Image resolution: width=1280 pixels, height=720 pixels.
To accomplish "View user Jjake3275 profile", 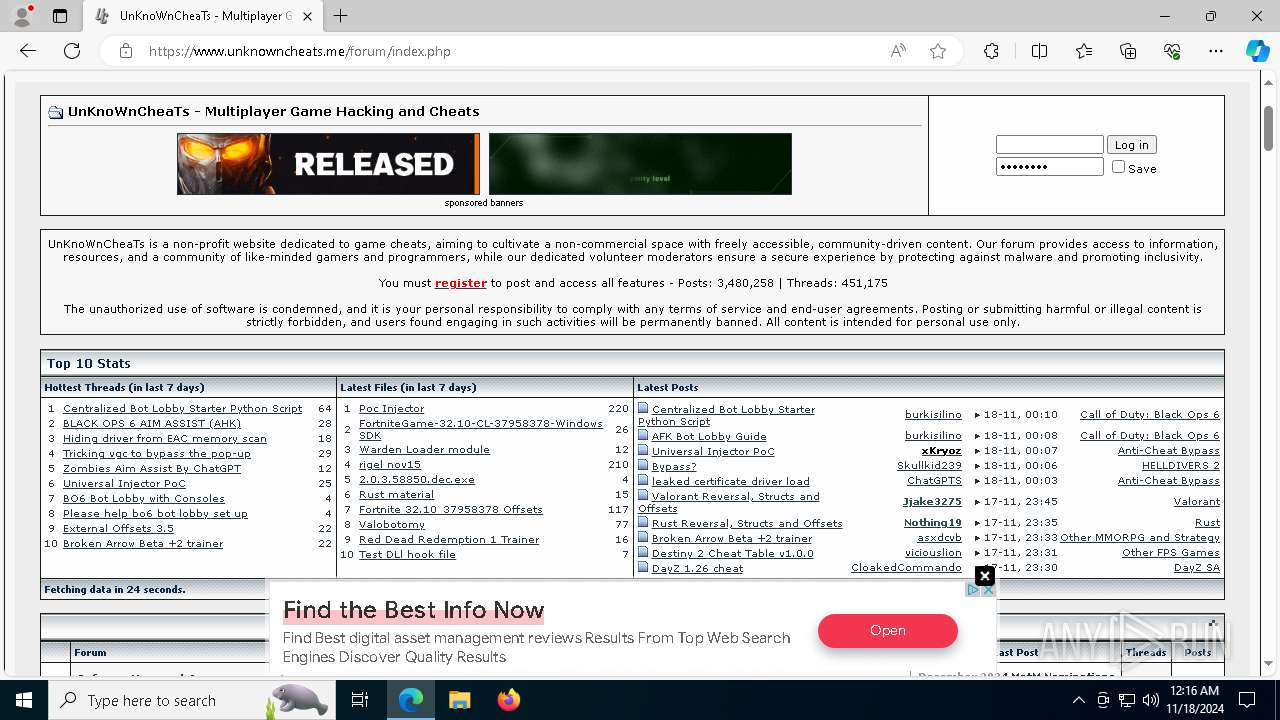I will (932, 501).
